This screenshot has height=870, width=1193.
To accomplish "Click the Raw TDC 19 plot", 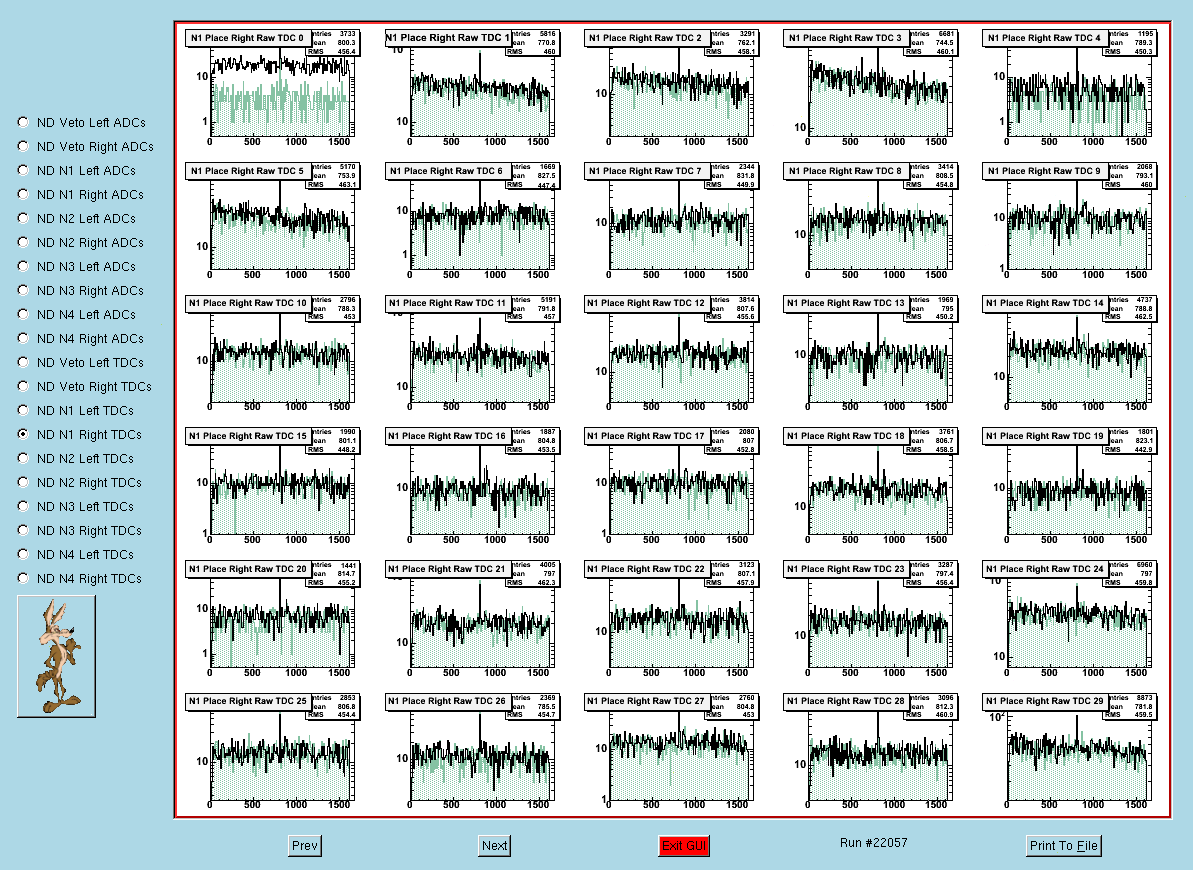I will [1068, 485].
